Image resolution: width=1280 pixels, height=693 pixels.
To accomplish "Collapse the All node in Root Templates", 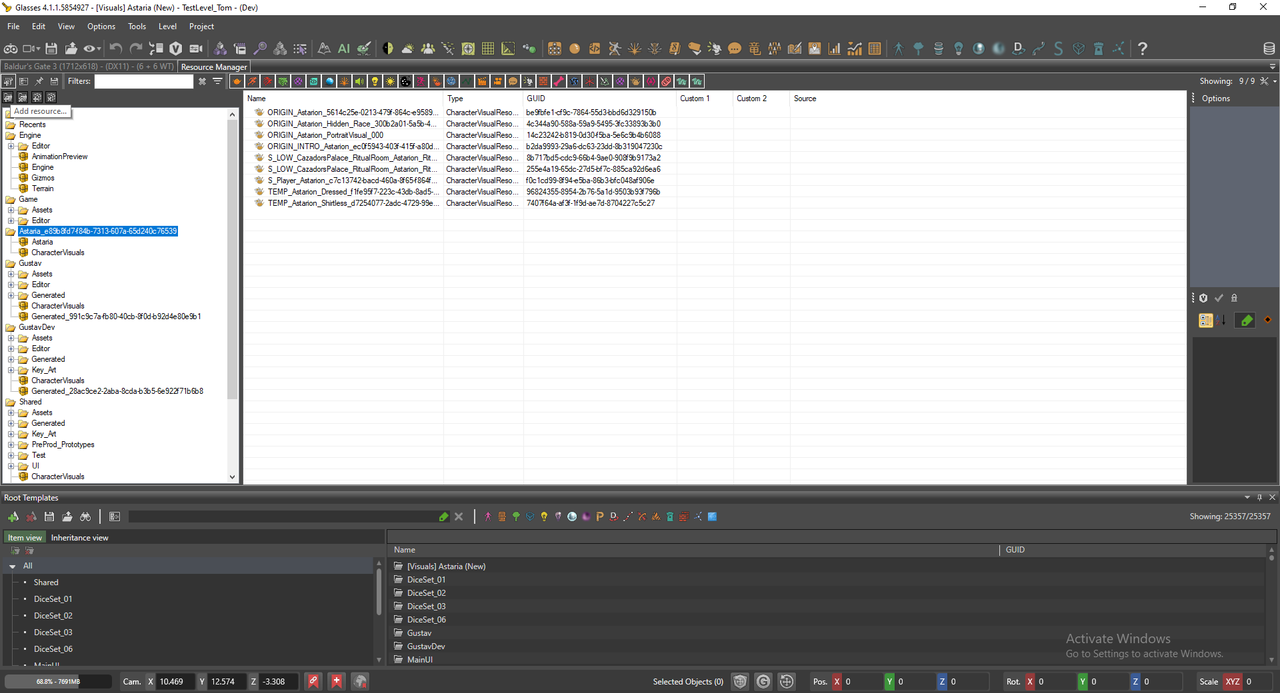I will coord(12,566).
